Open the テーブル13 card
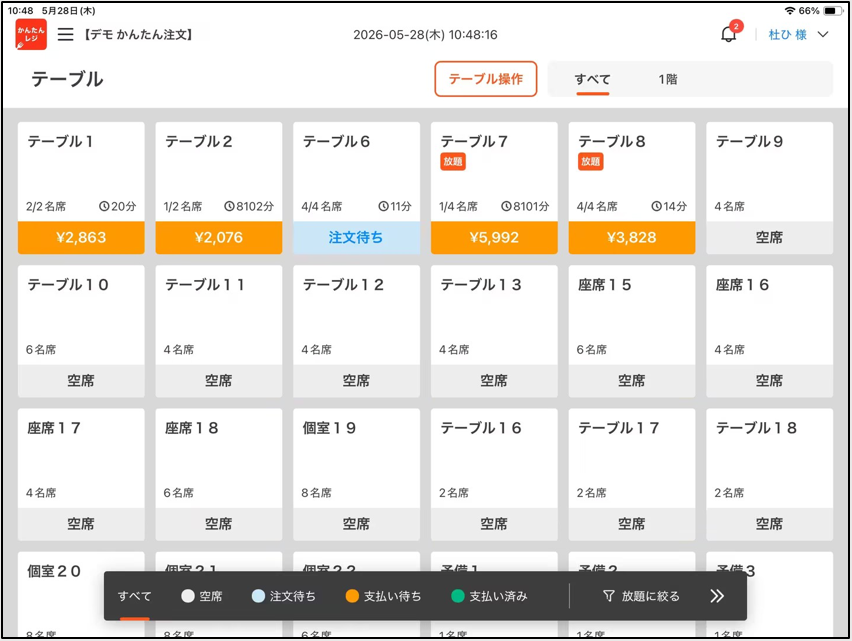 click(494, 331)
